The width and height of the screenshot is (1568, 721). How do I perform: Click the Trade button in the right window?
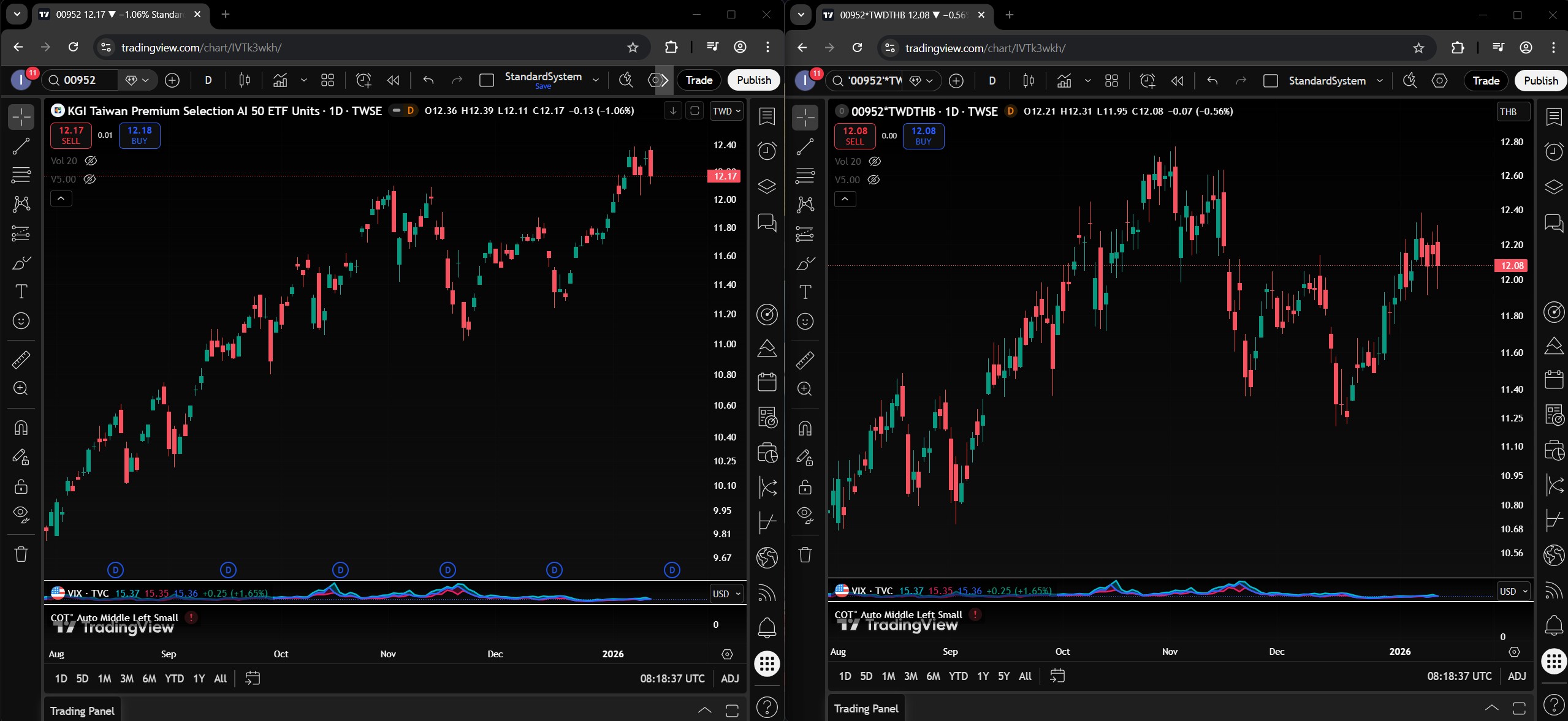tap(1485, 81)
